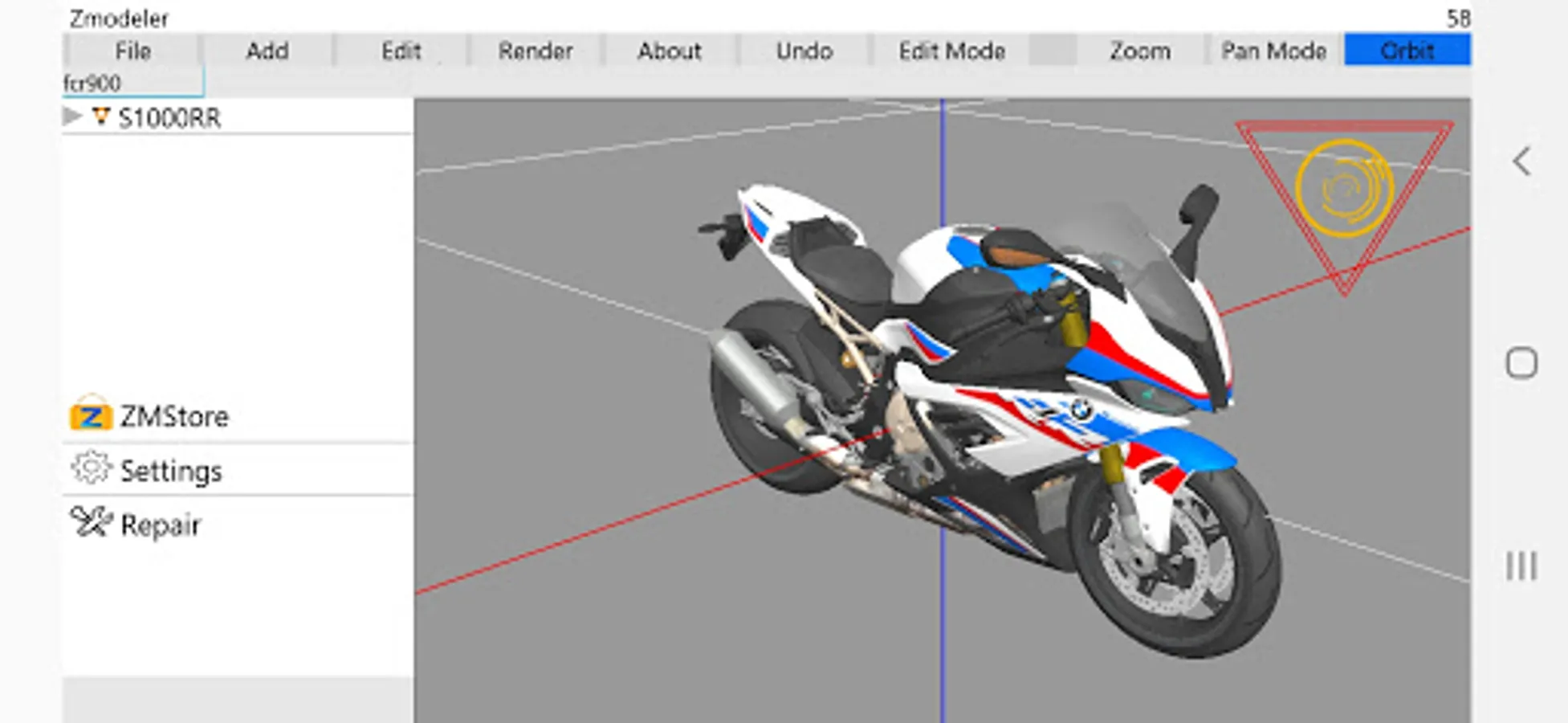
Task: Click the S1000RR object type icon
Action: [x=100, y=117]
